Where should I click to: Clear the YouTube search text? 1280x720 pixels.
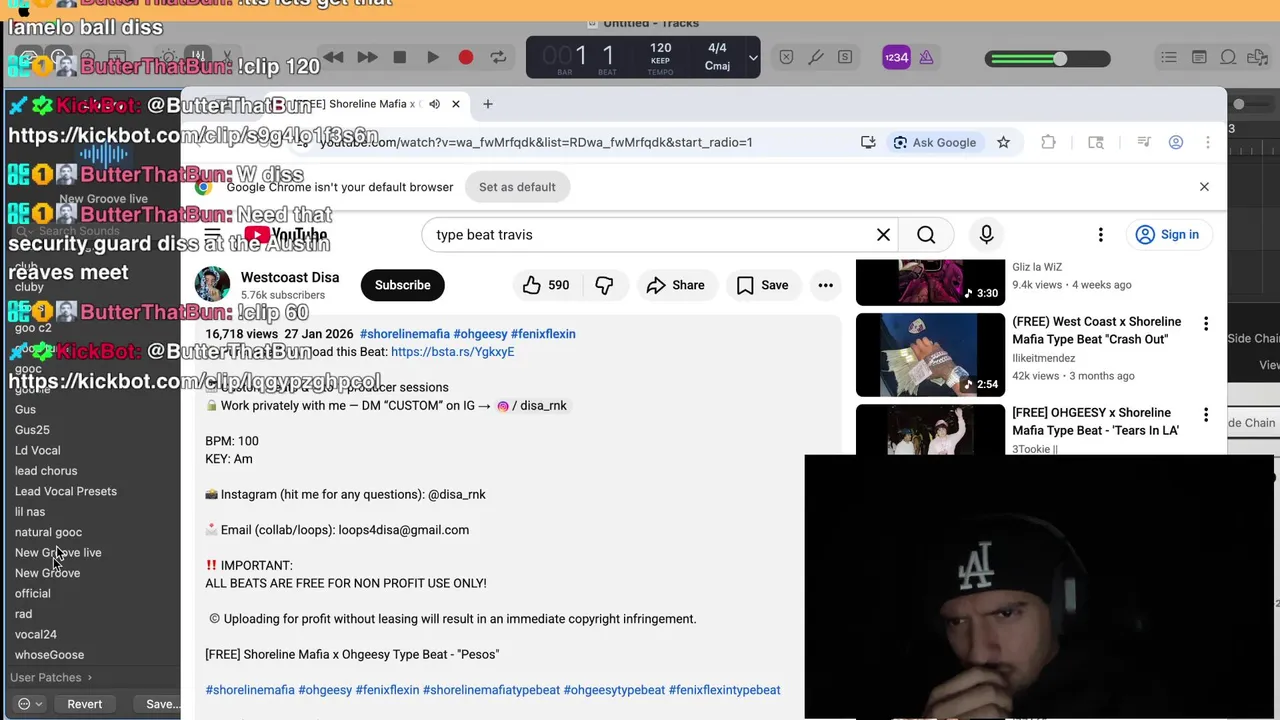point(883,235)
